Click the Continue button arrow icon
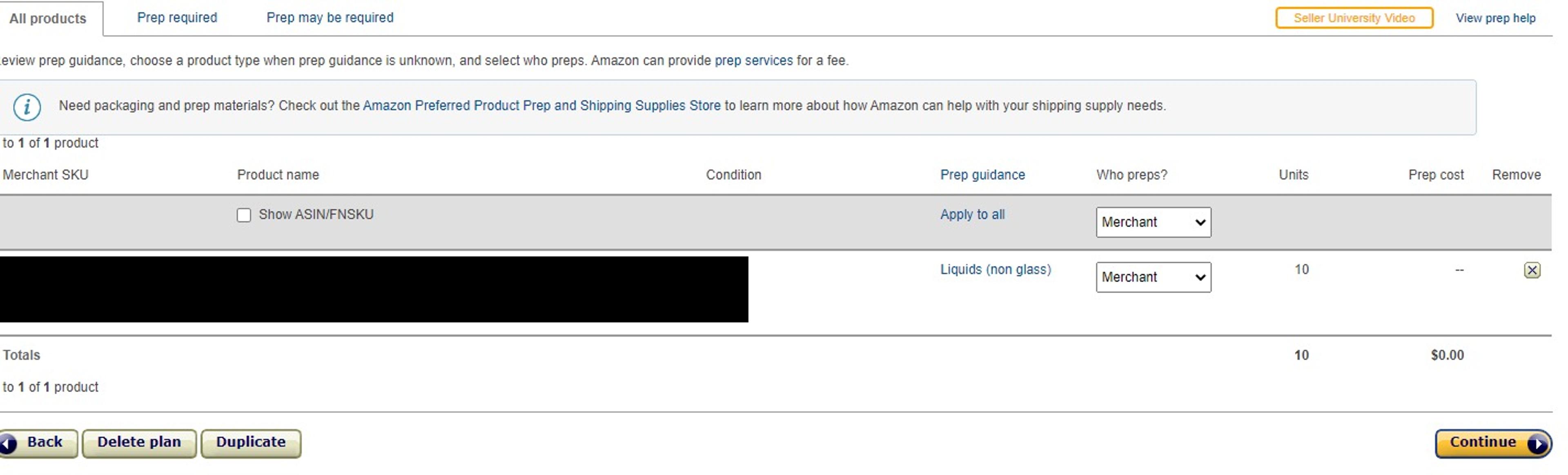The image size is (1568, 475). coord(1537,443)
